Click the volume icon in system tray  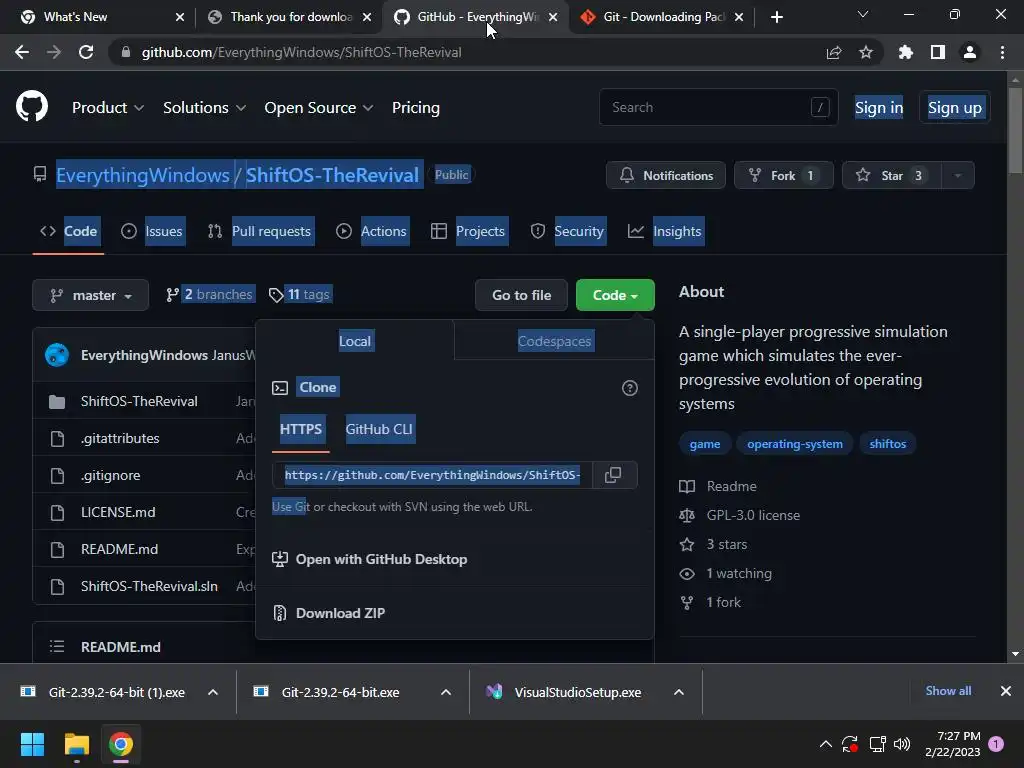(x=902, y=744)
